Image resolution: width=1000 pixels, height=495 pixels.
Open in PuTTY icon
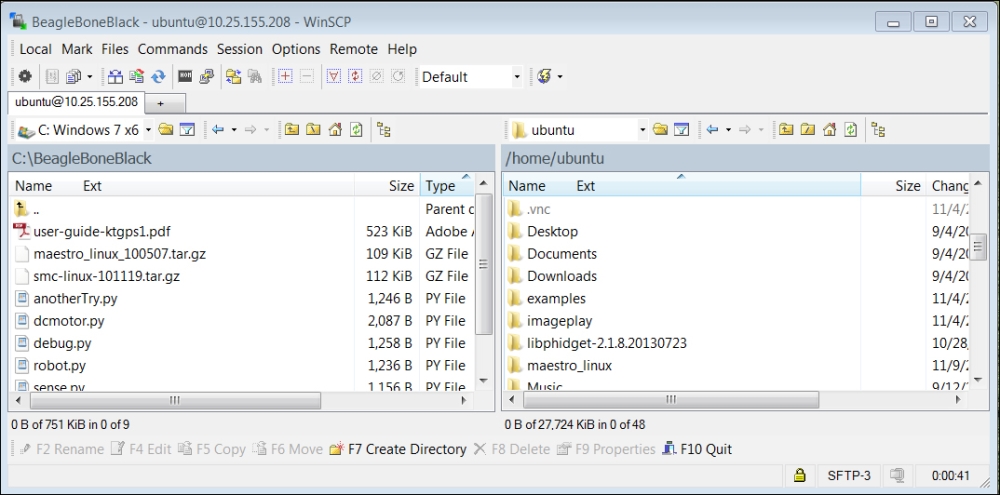[206, 77]
